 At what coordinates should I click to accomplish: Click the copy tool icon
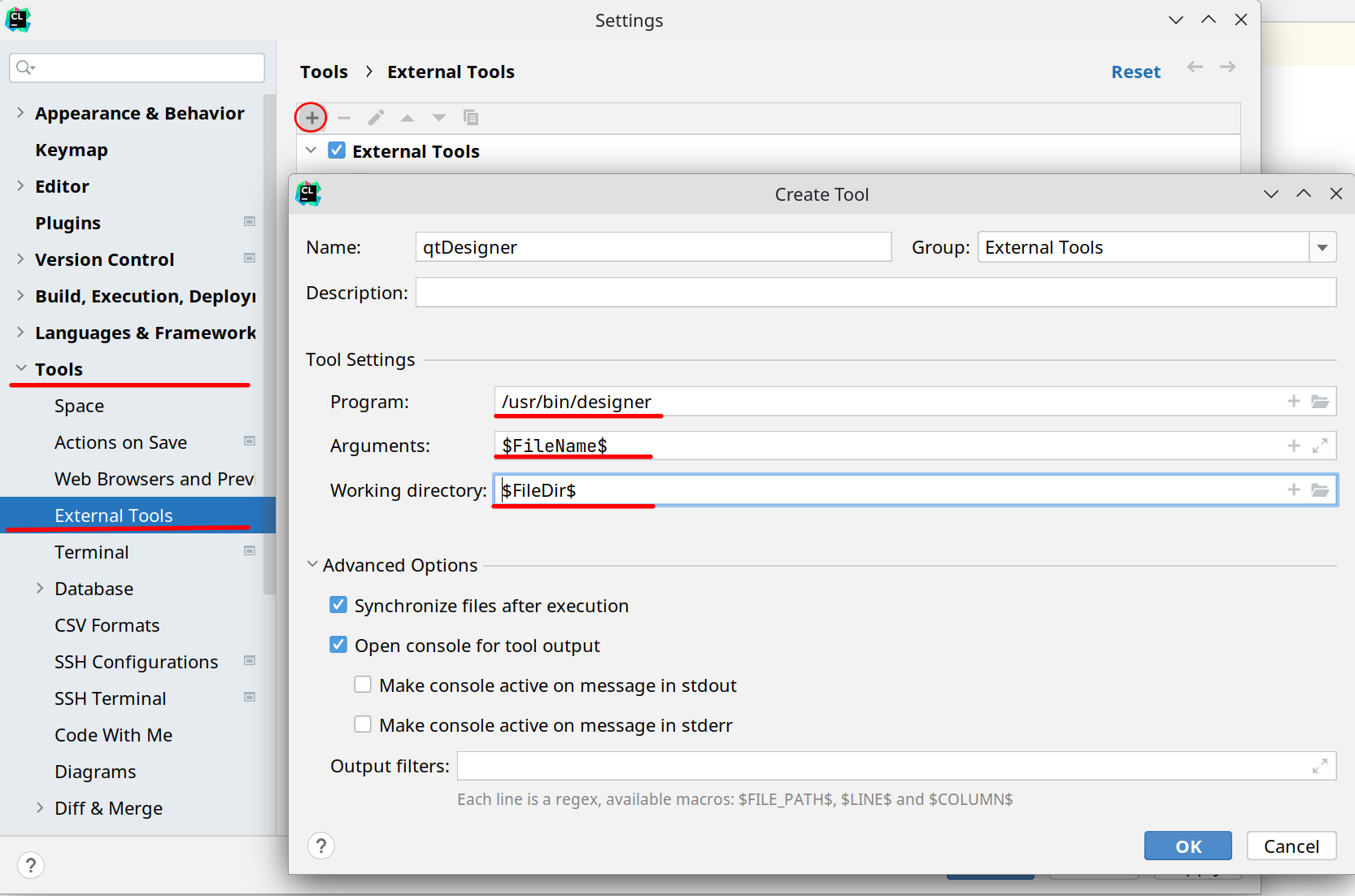pos(471,118)
